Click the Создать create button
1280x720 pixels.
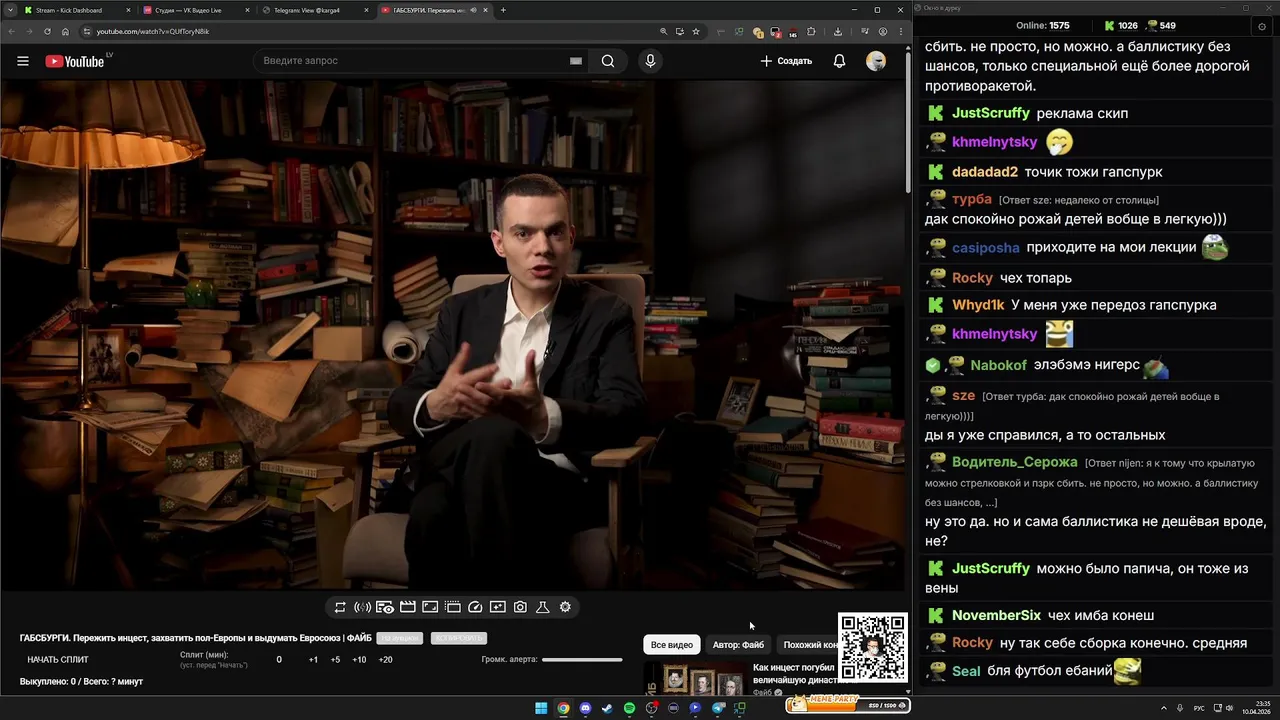pos(786,61)
